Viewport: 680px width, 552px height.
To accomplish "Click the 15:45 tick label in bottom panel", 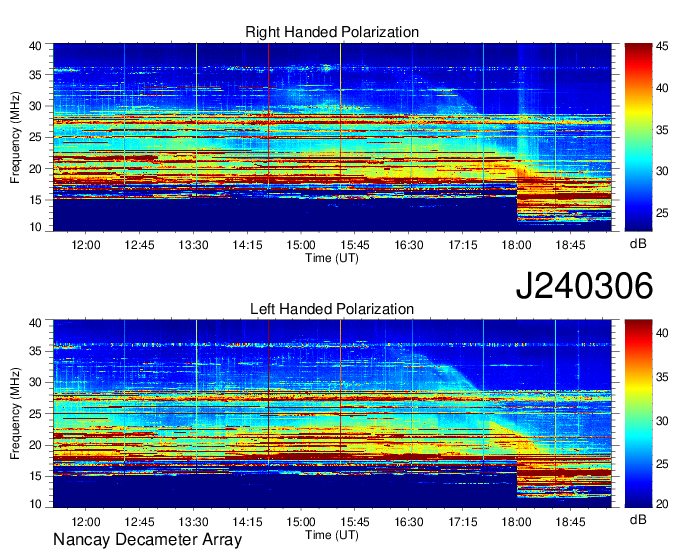I will 355,522.
